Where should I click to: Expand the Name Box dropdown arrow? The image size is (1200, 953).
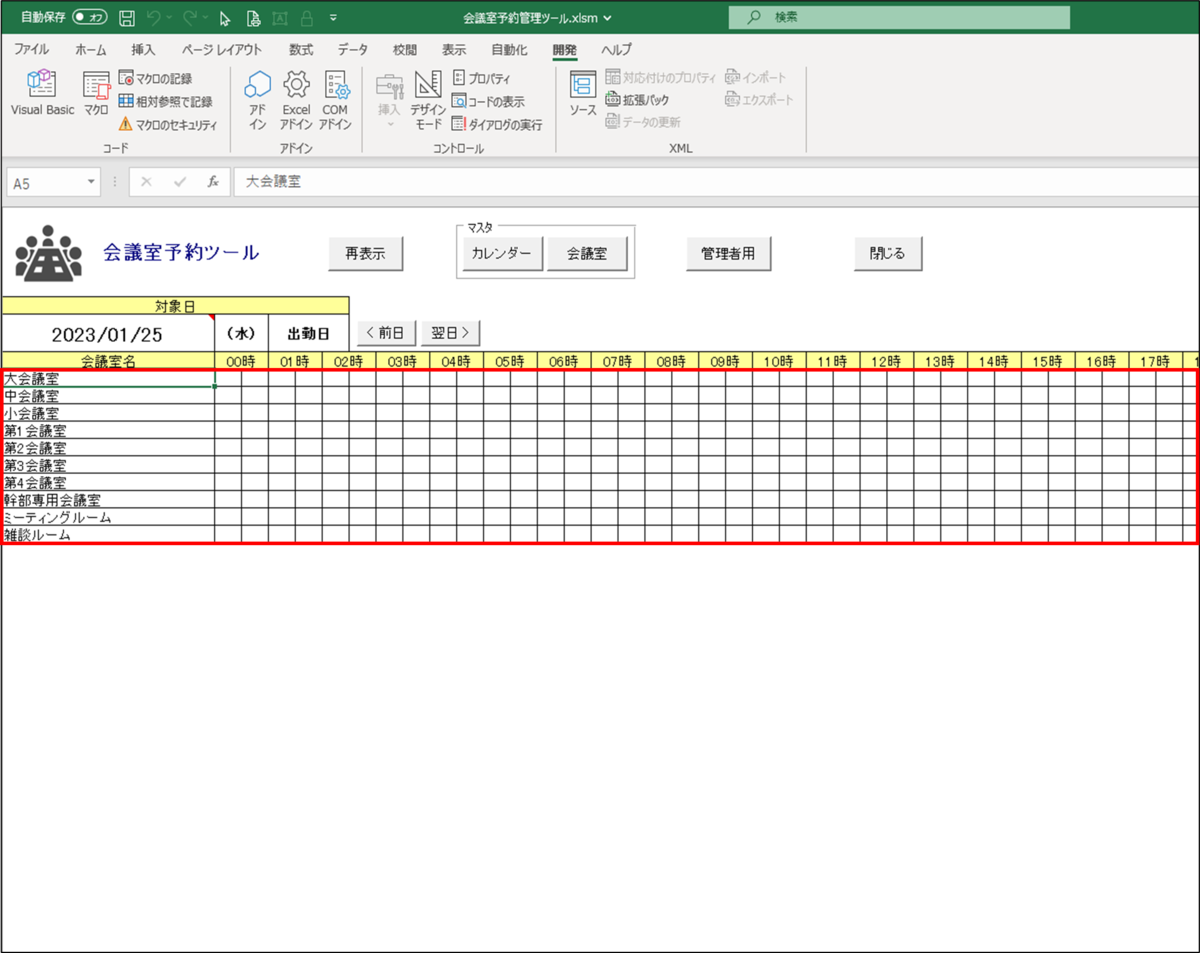click(92, 183)
